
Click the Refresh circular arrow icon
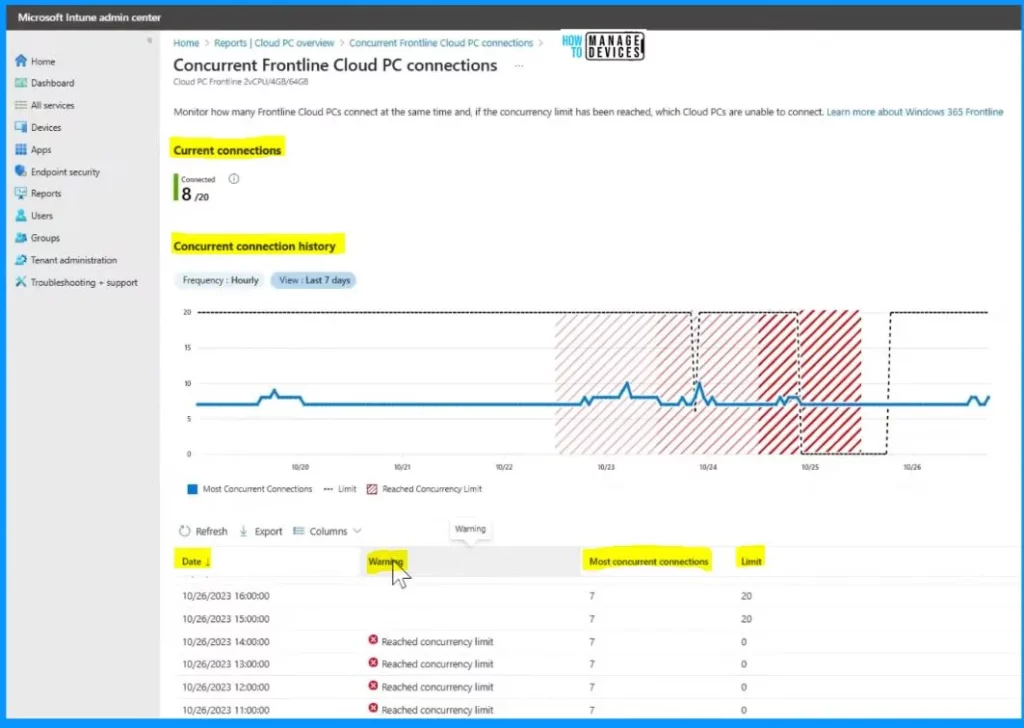(x=184, y=531)
